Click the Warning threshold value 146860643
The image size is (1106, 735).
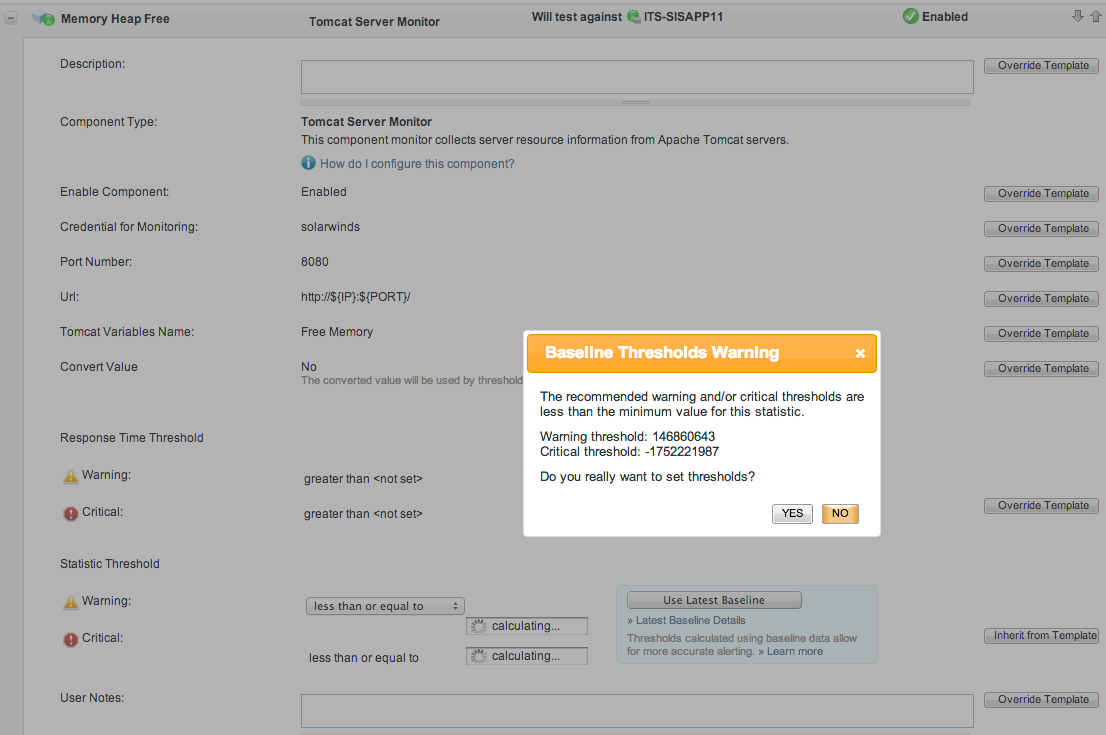[683, 437]
